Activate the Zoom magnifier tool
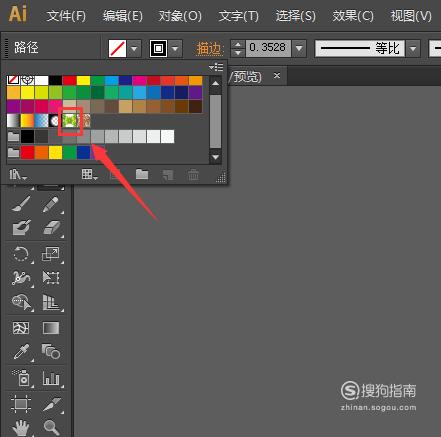The image size is (441, 437). pyautogui.click(x=51, y=427)
